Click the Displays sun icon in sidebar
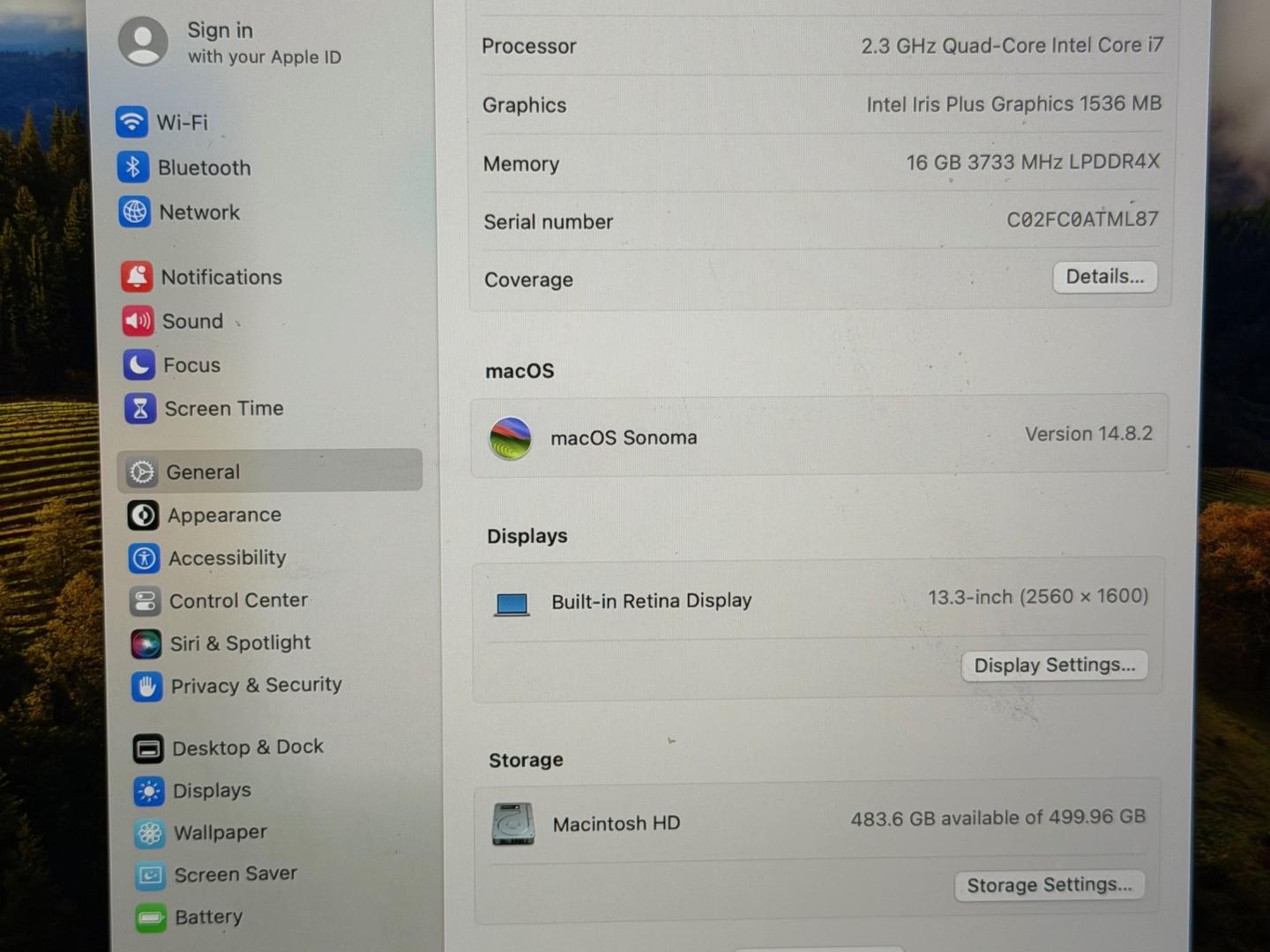 pos(149,791)
